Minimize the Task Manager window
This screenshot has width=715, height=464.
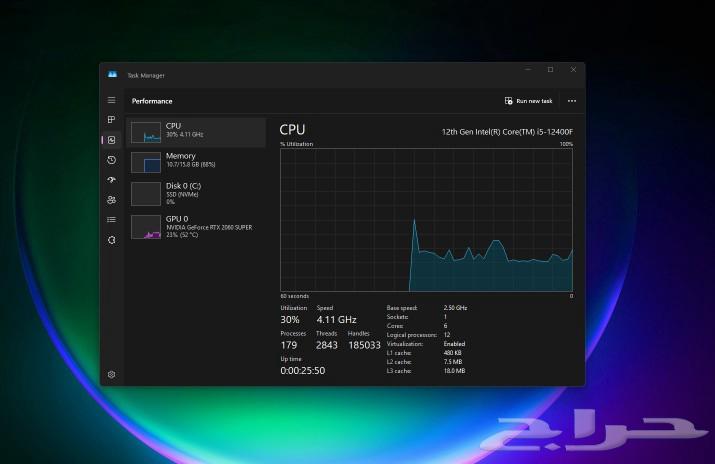527,70
